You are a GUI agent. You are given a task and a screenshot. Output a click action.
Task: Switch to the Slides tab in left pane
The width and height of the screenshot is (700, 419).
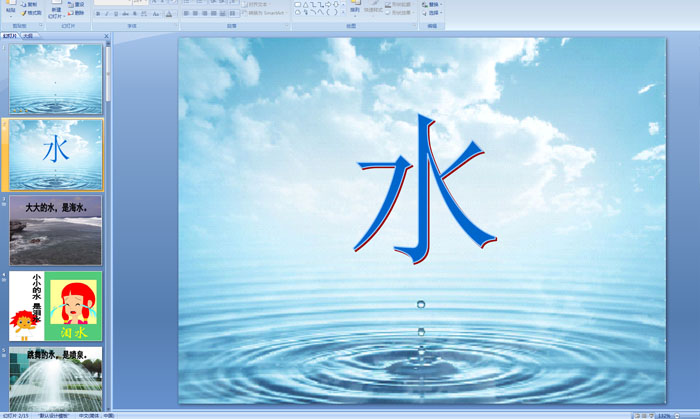10,36
